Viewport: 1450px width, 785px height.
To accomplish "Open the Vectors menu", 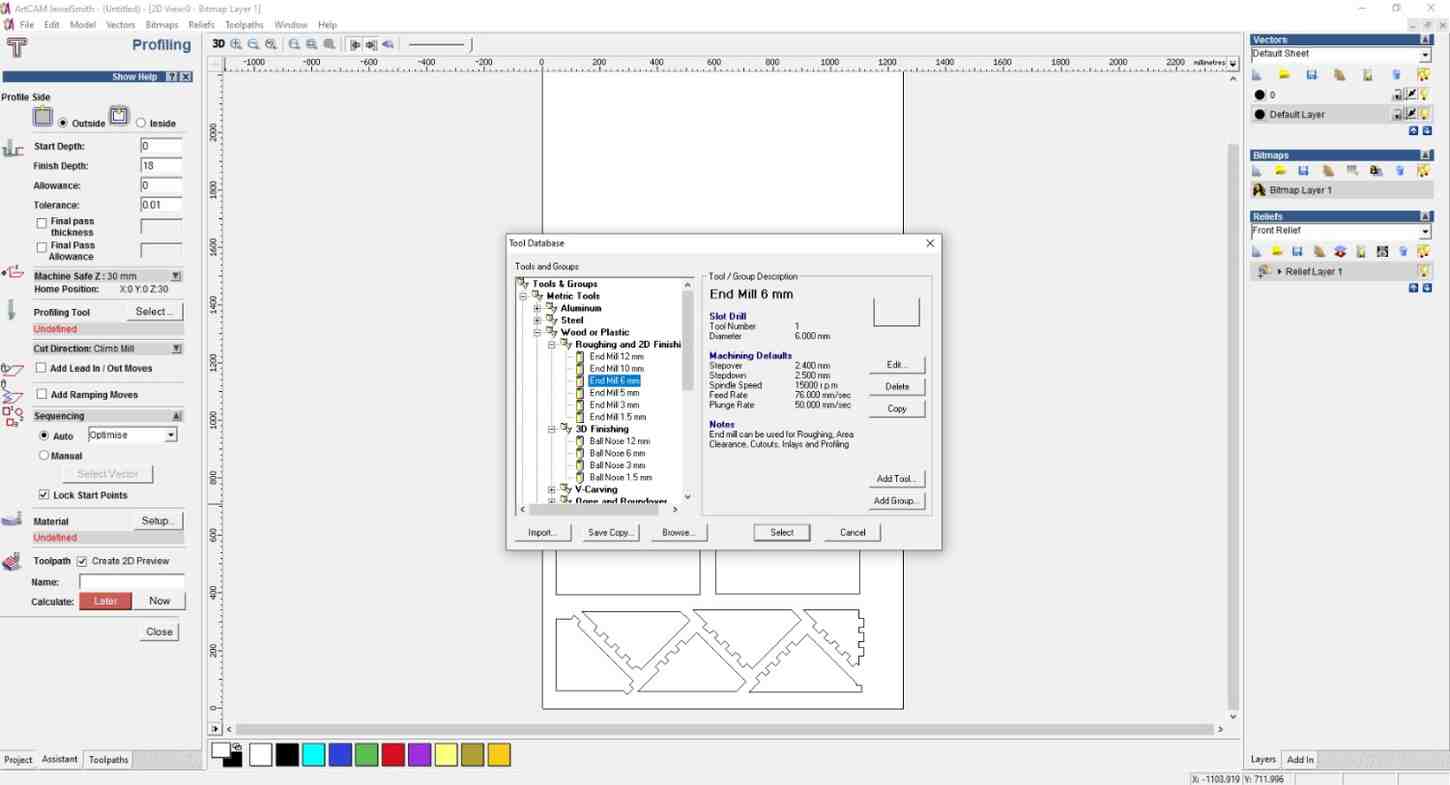I will 120,24.
